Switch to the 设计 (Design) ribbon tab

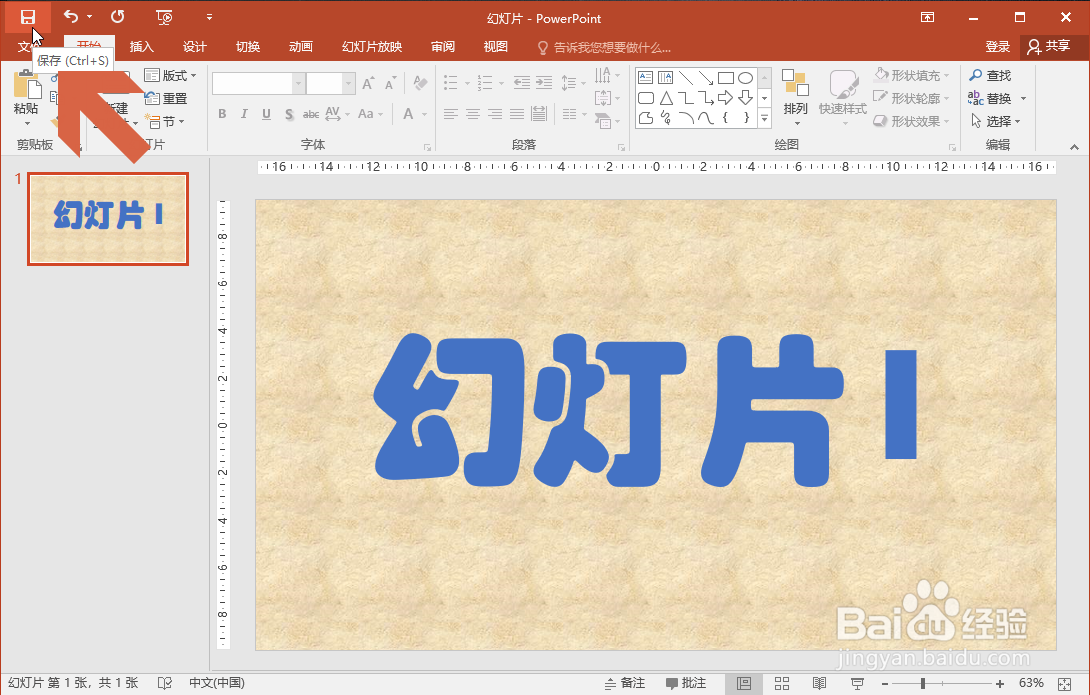tap(194, 46)
